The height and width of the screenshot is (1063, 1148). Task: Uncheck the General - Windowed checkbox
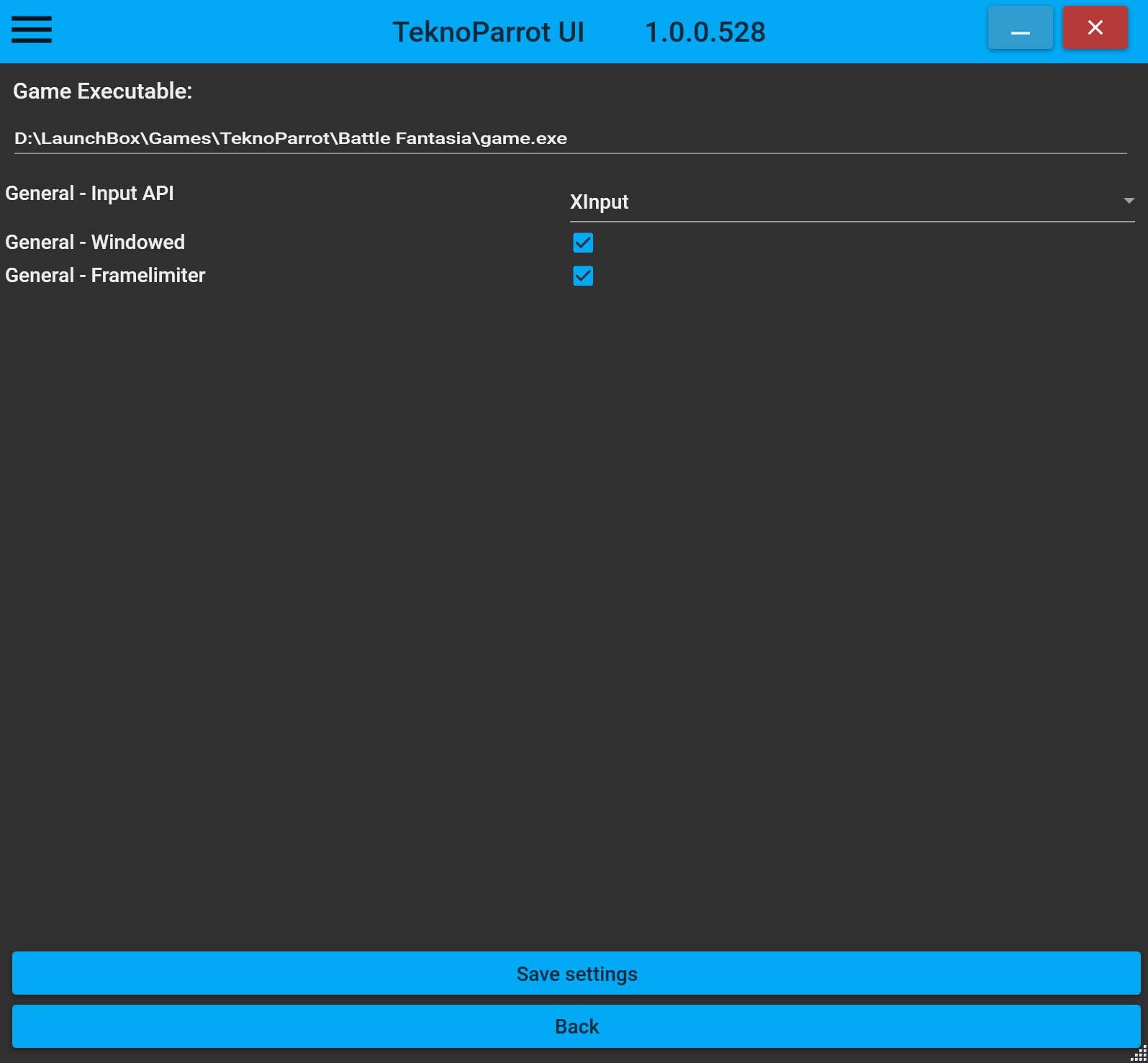(583, 243)
